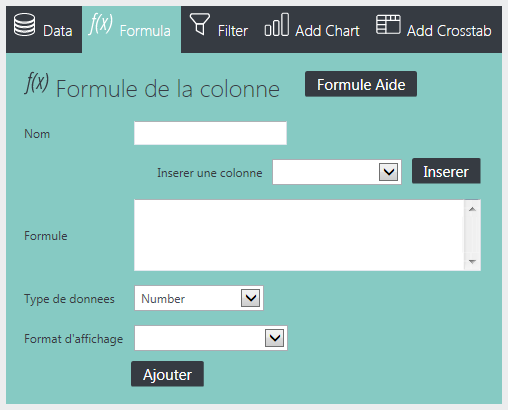Click the Filter funnel icon
Viewport: 508px width, 410px height.
coord(200,24)
